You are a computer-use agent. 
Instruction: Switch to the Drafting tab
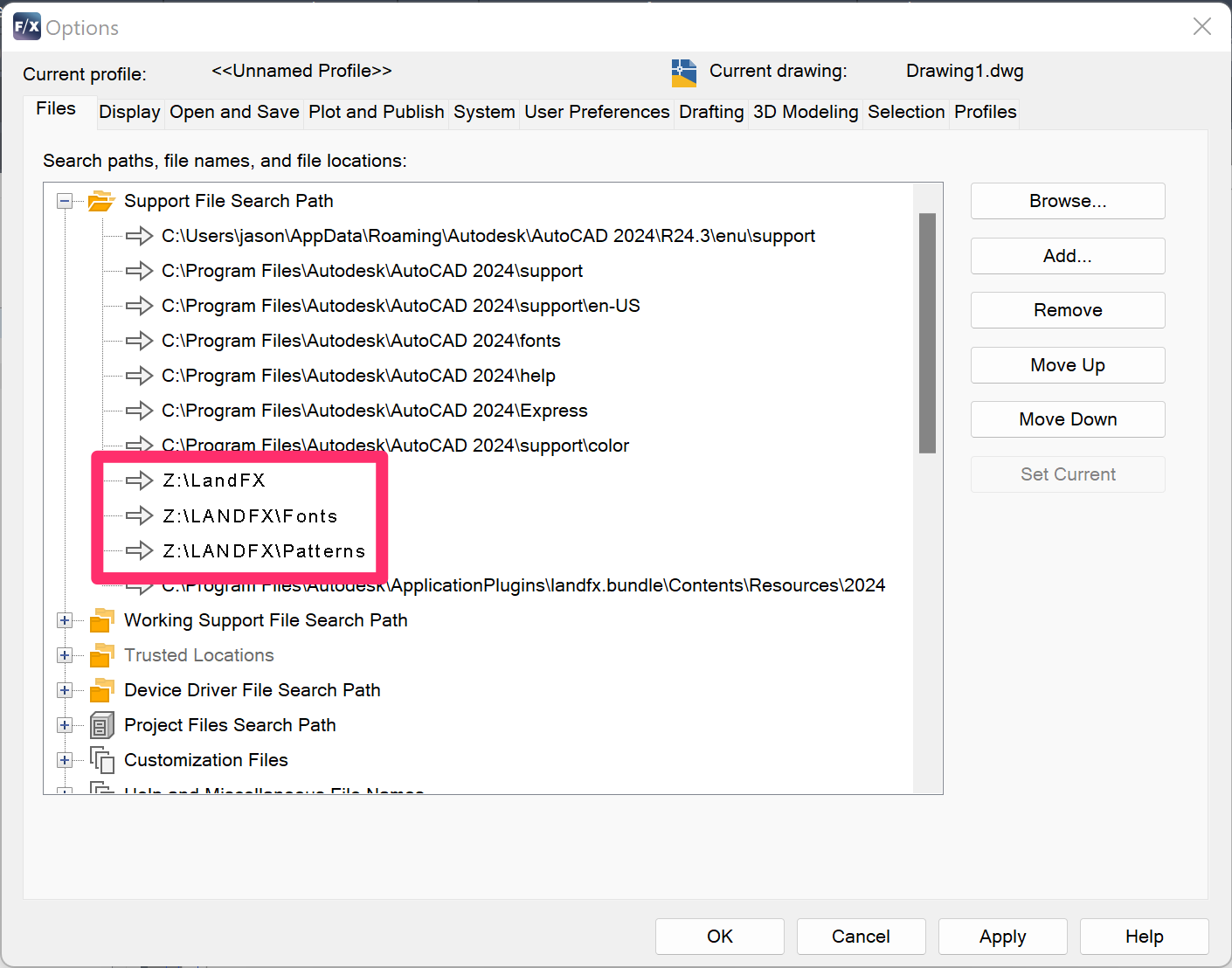tap(711, 113)
